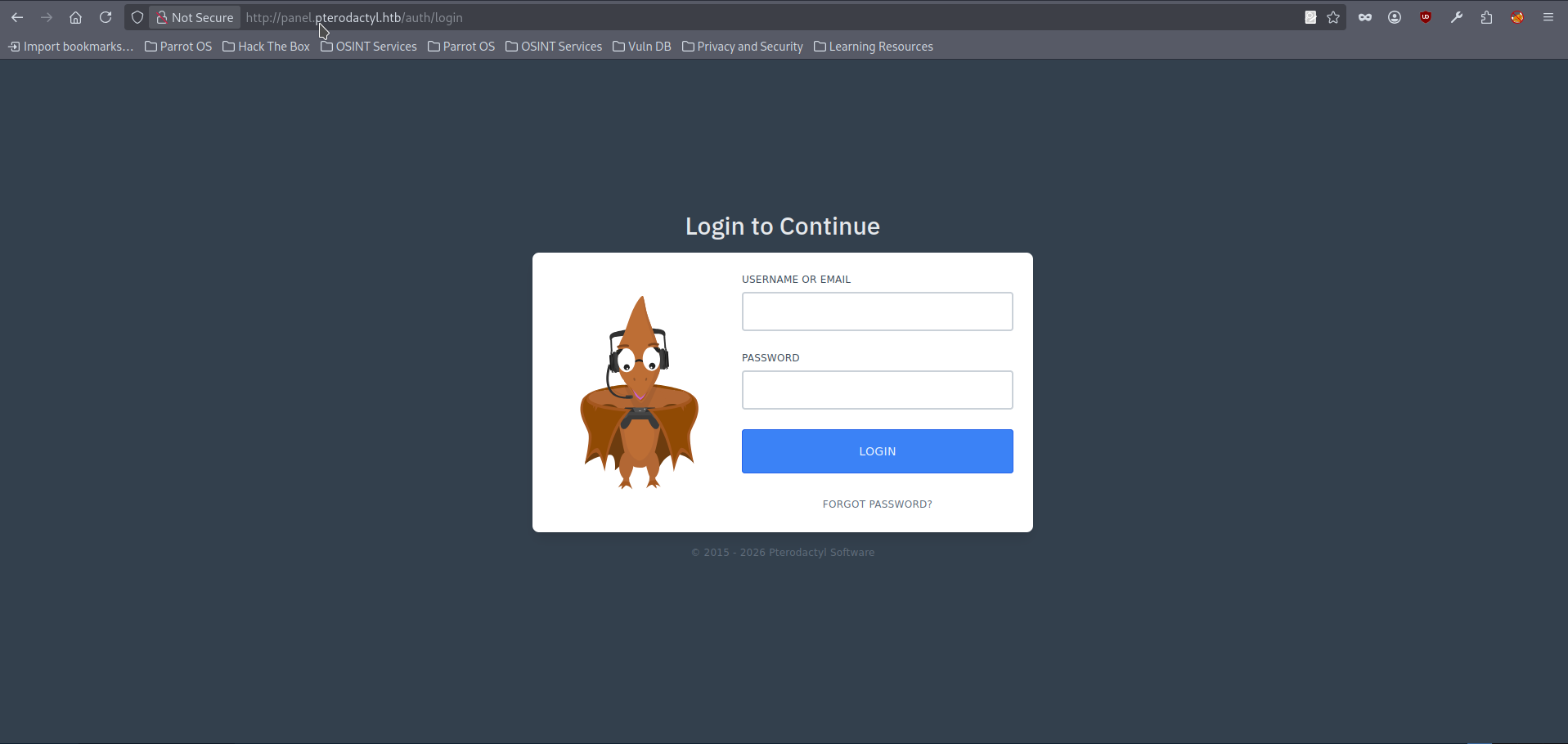
Task: Go back to the previous page
Action: 17,17
